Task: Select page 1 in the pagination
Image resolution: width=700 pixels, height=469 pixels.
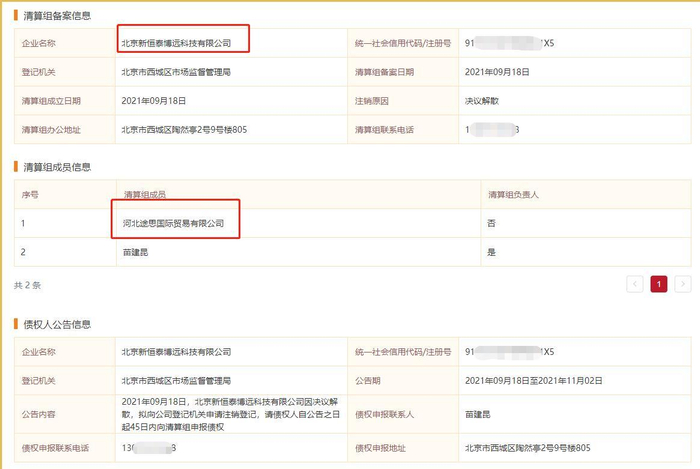Action: coord(658,284)
